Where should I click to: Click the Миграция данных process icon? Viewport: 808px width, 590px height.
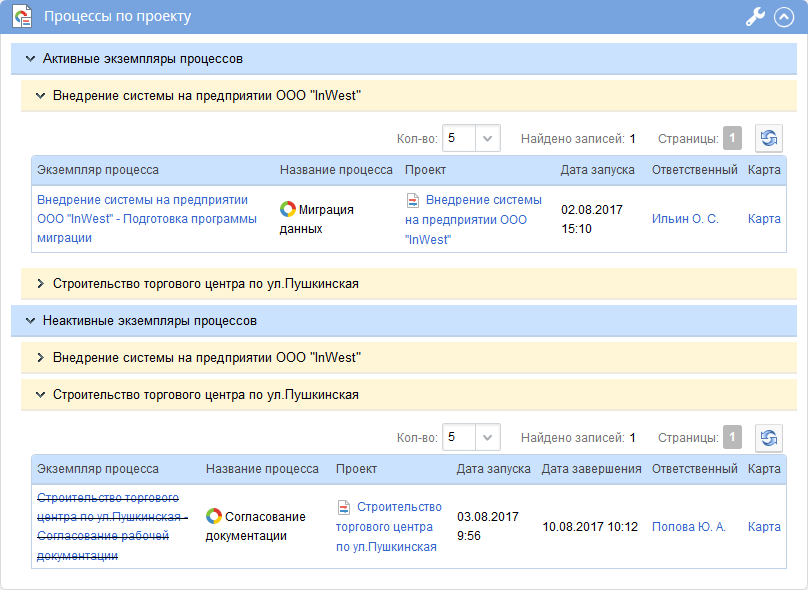287,210
